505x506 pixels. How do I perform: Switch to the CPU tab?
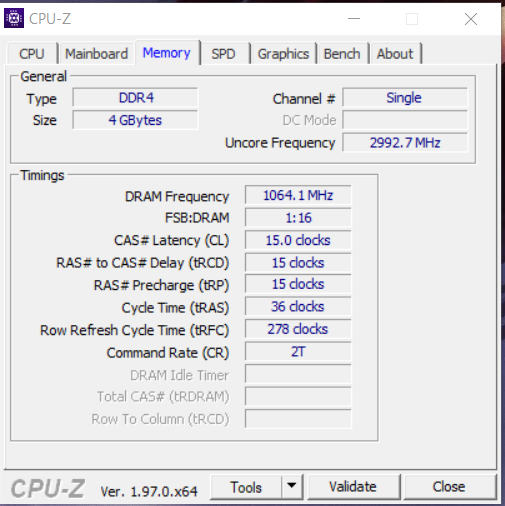32,54
